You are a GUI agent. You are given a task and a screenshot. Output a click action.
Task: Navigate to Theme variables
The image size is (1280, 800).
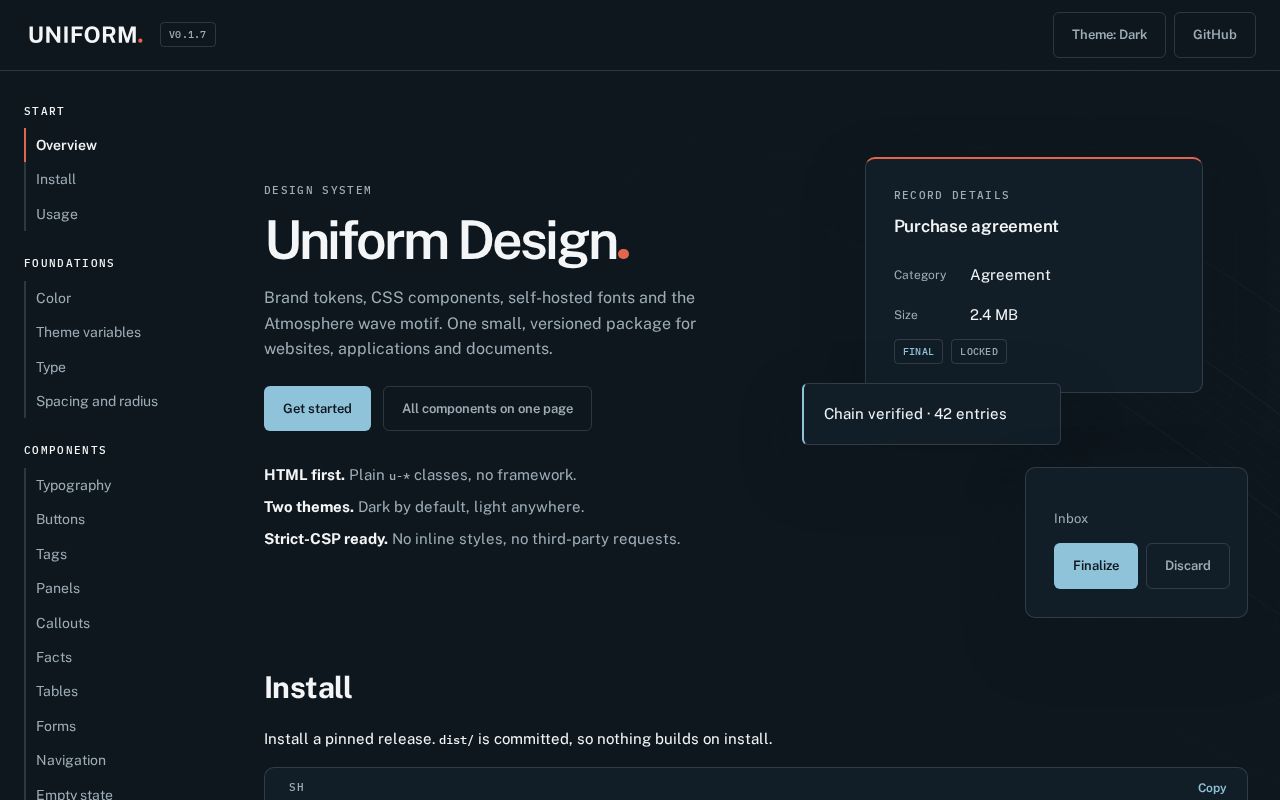(x=88, y=332)
